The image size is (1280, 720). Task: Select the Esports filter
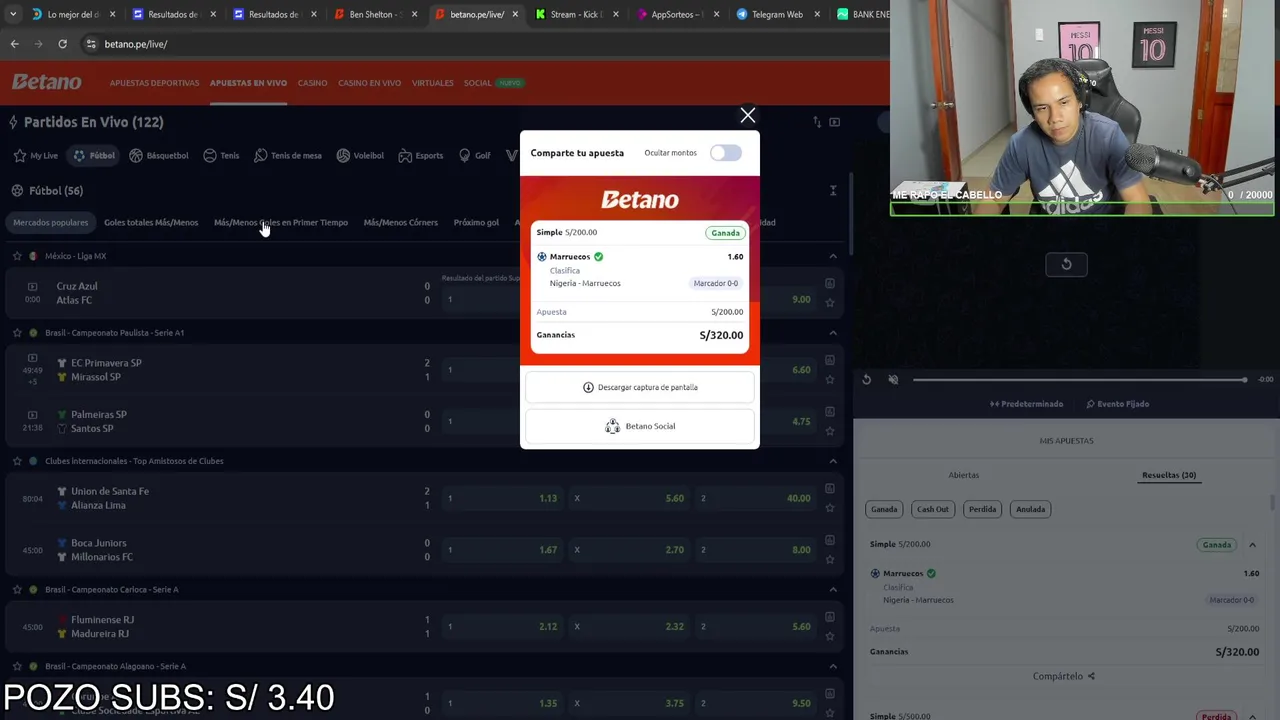tap(420, 156)
